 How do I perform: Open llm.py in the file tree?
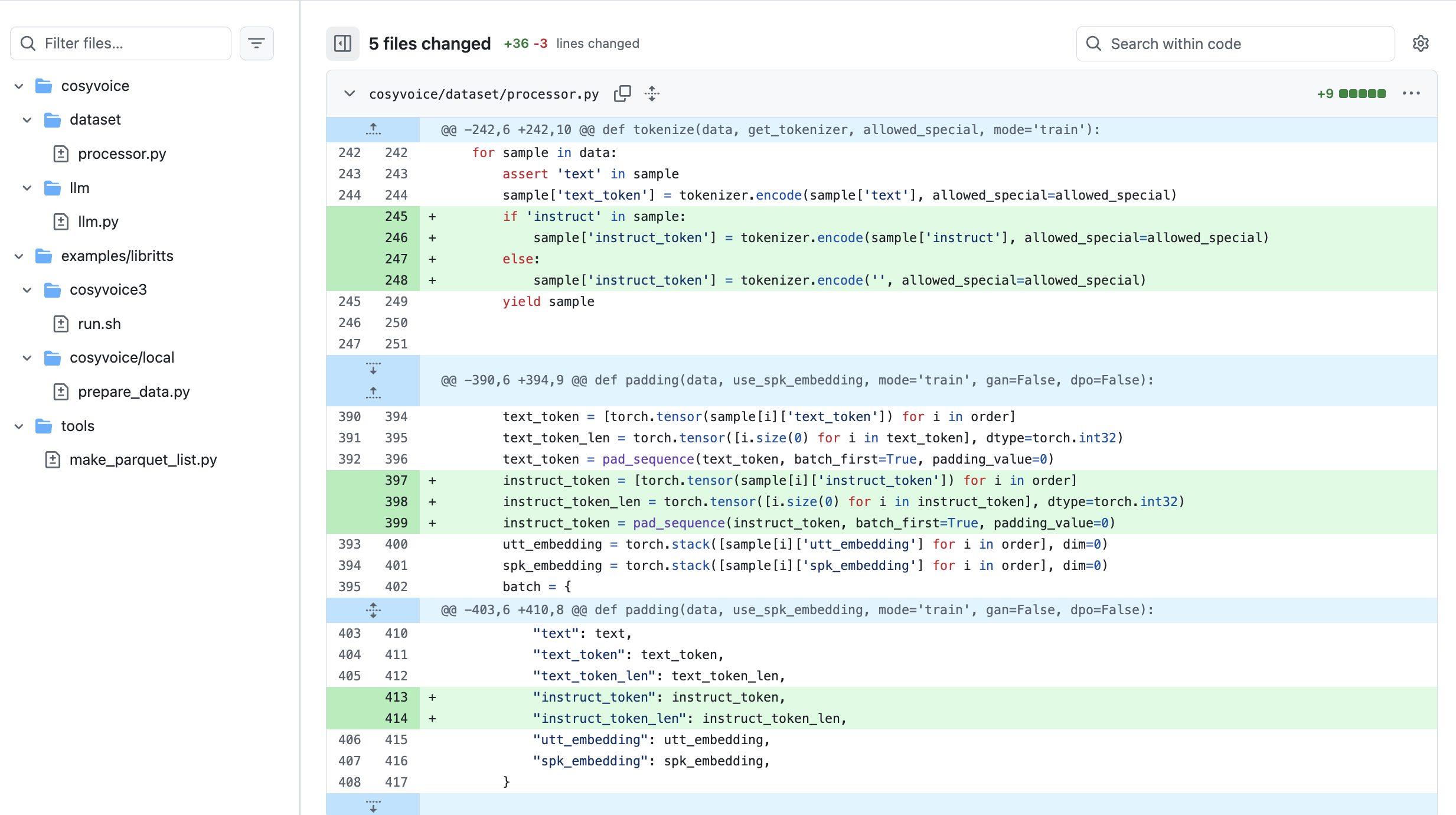pos(98,222)
